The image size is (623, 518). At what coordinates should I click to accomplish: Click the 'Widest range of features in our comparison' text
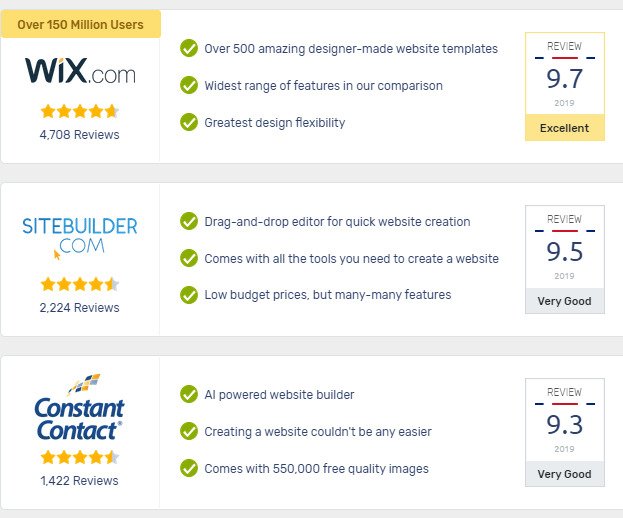[323, 86]
